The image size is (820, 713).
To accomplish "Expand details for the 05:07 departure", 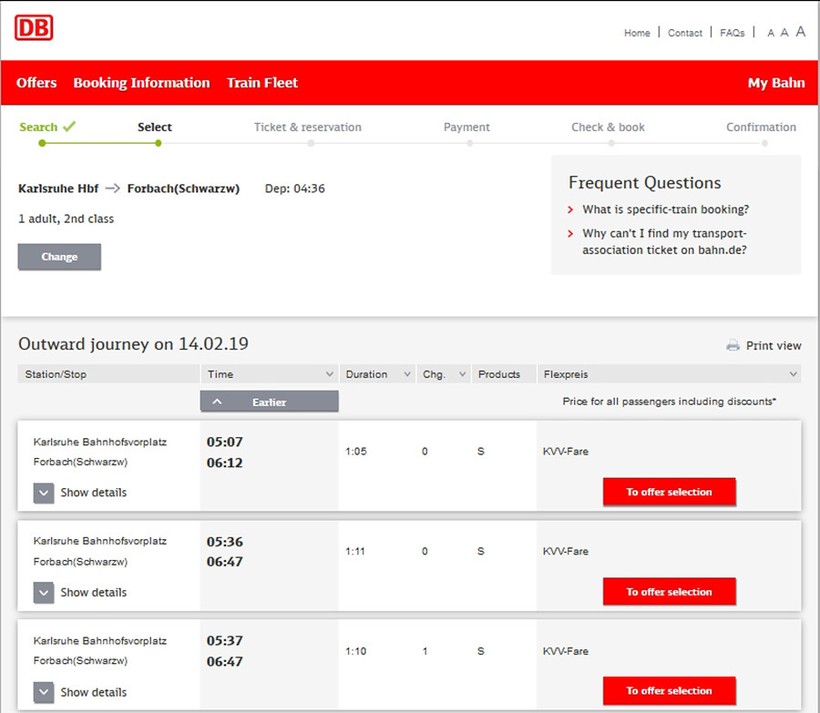I will pyautogui.click(x=44, y=492).
